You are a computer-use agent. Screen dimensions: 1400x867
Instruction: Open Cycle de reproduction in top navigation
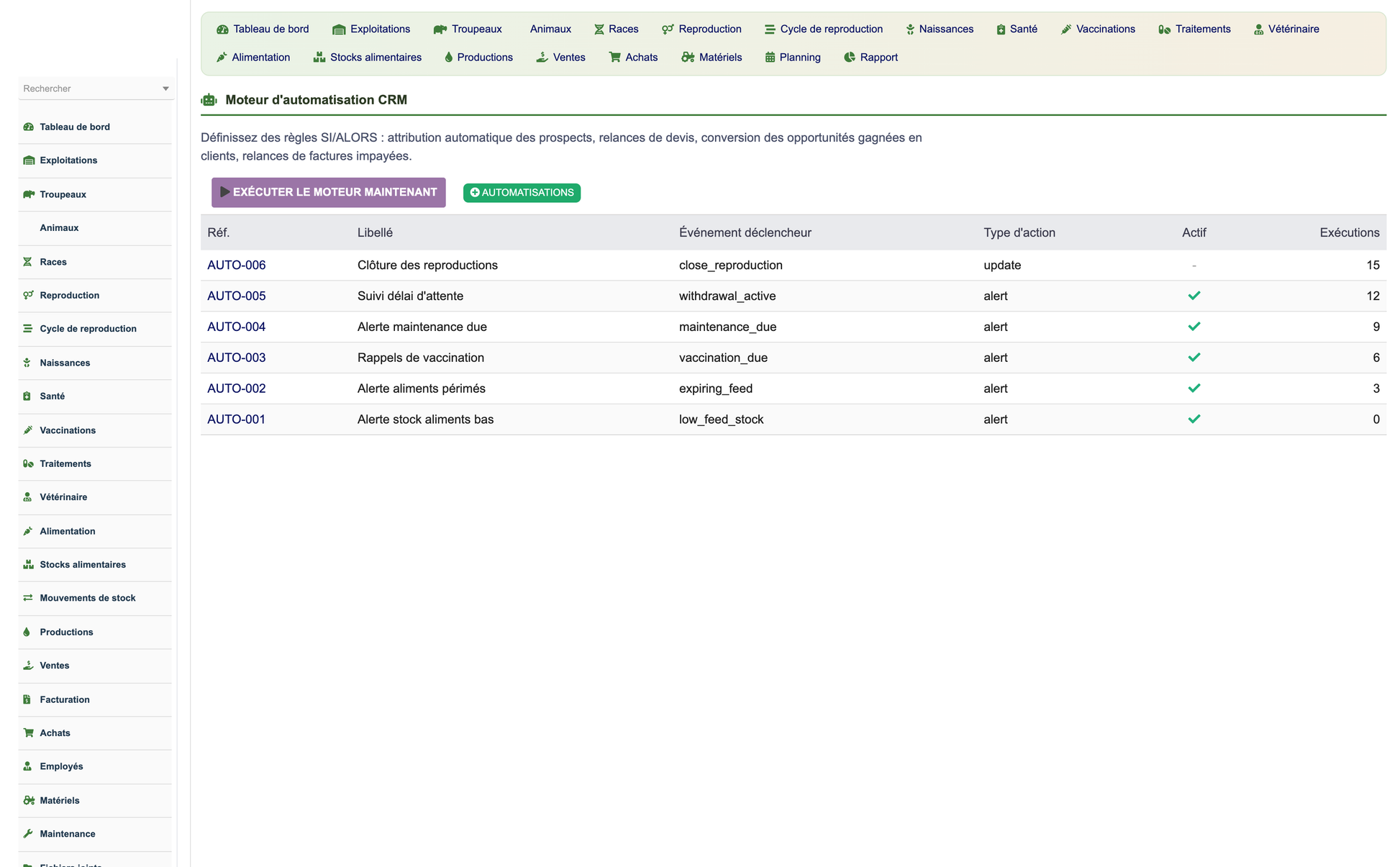tap(824, 29)
